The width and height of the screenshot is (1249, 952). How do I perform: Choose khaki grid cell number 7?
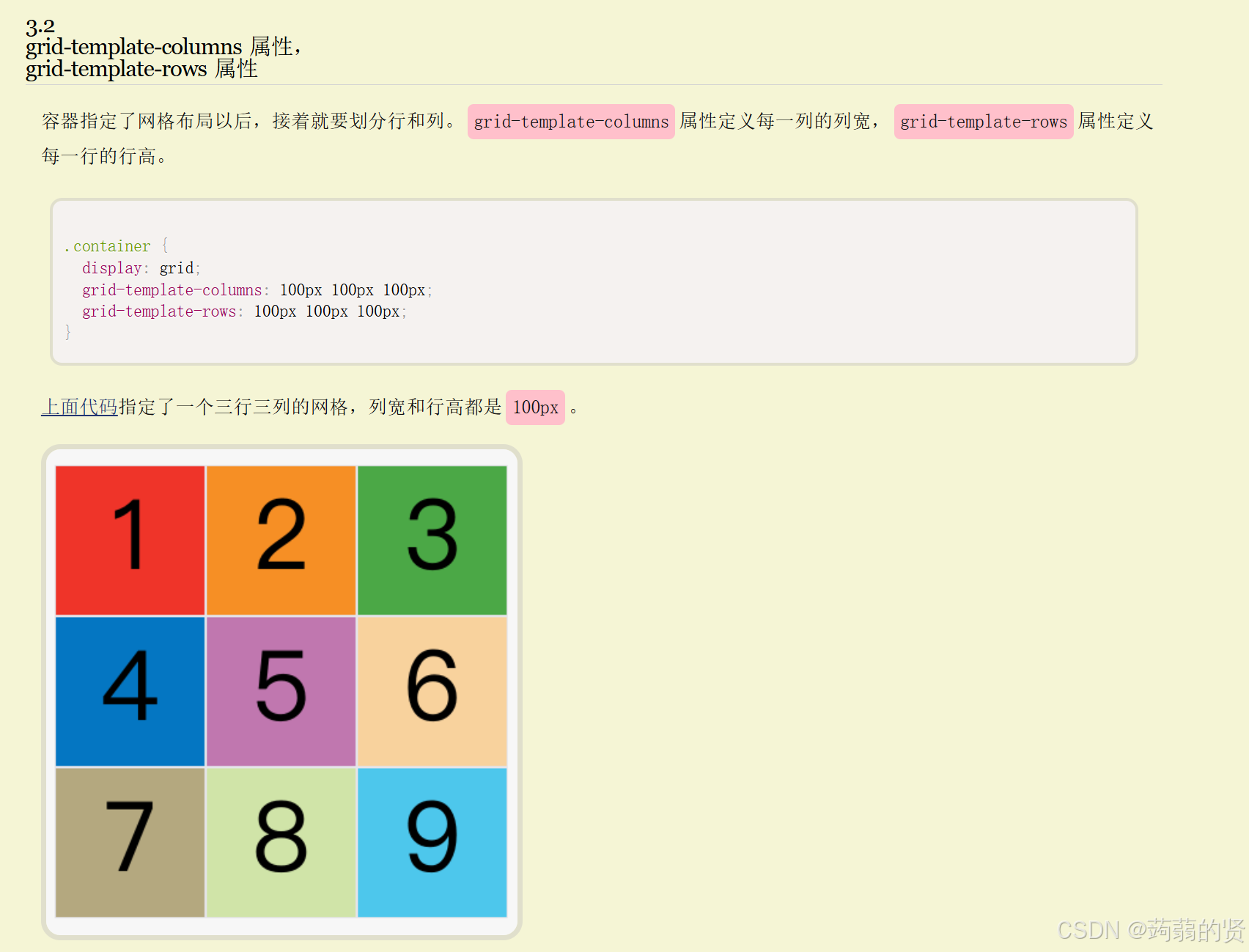[x=130, y=842]
